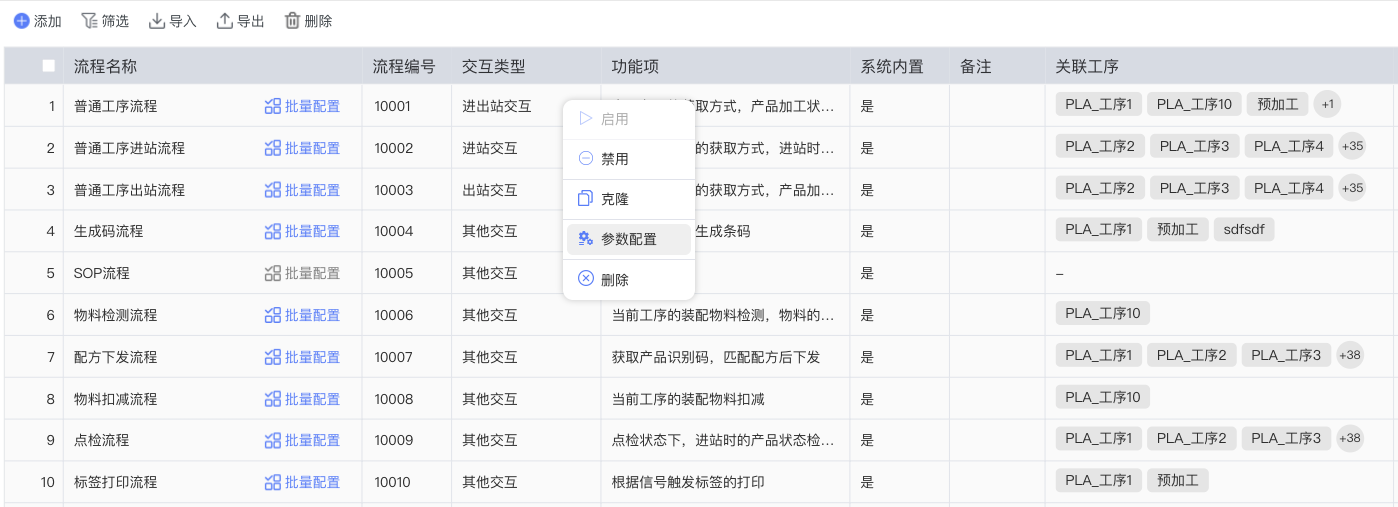This screenshot has height=507, width=1398.
Task: Click 批量配置 icon for SOP流程 row
Action: tap(272, 273)
